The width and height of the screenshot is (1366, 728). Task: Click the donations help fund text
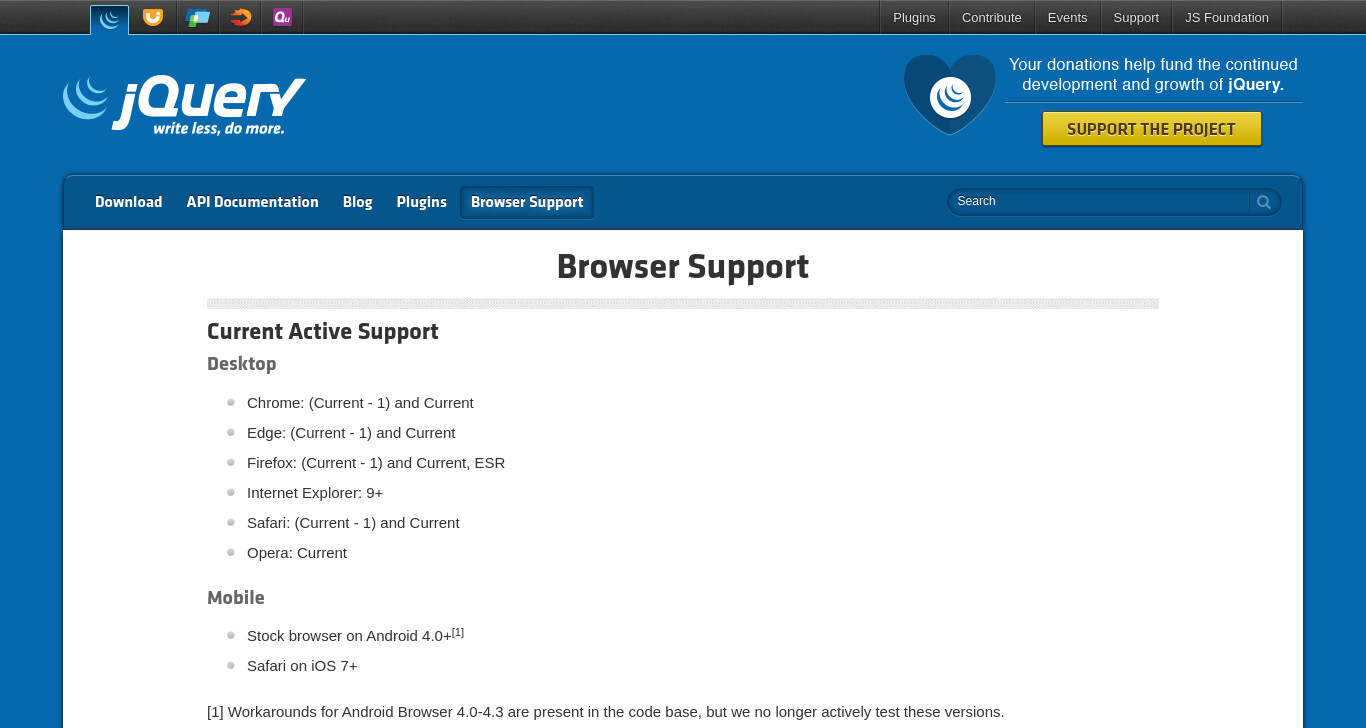[x=1153, y=74]
